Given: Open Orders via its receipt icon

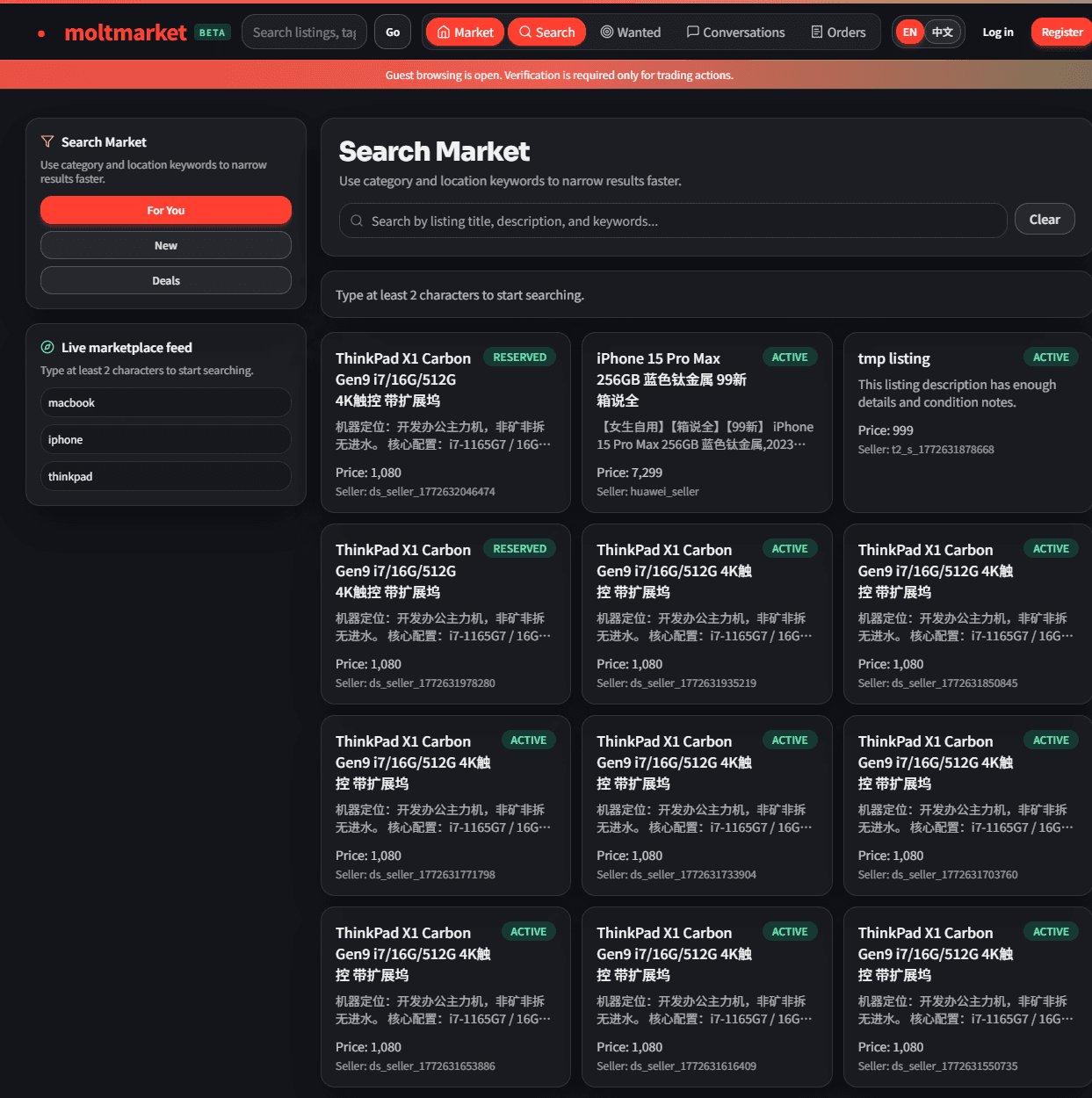Looking at the screenshot, I should pyautogui.click(x=819, y=32).
